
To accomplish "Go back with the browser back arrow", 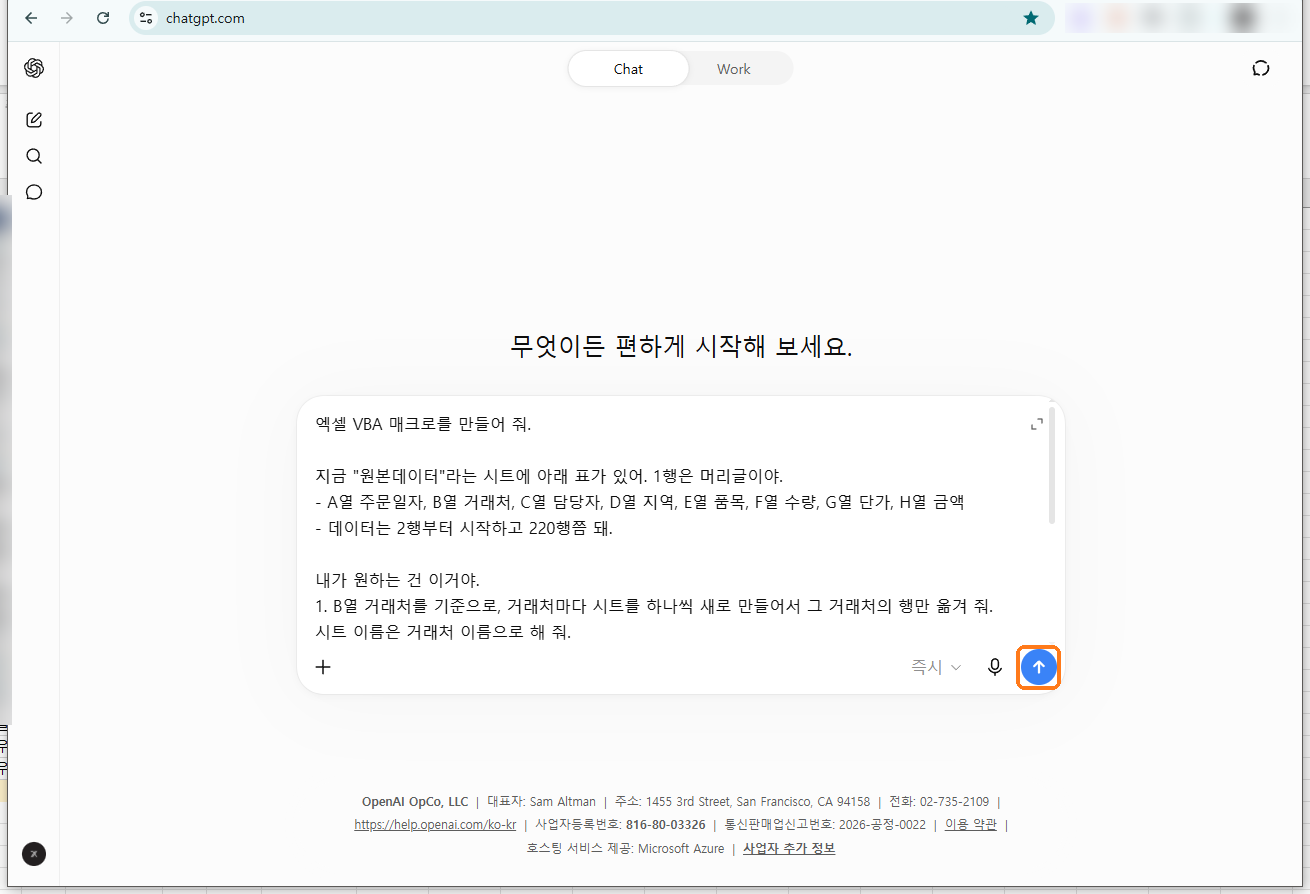I will [31, 18].
